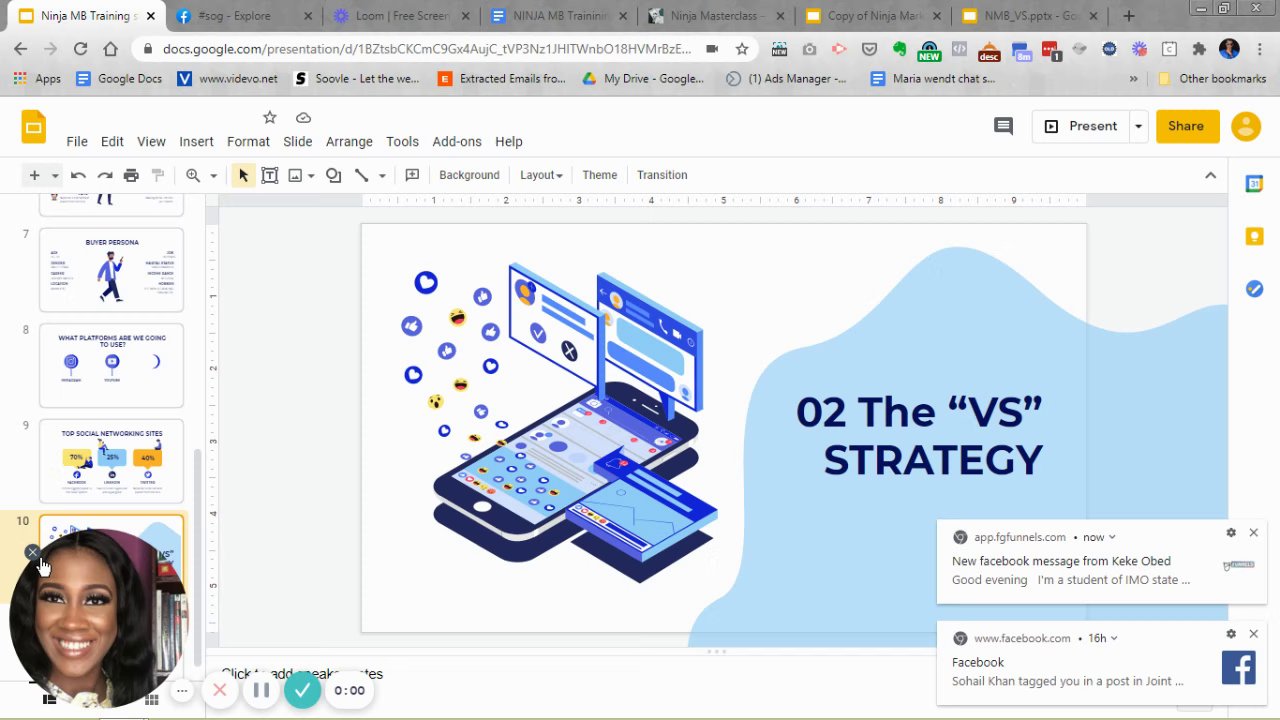The image size is (1280, 720).
Task: Open Google Keep side panel icon
Action: click(x=1254, y=236)
